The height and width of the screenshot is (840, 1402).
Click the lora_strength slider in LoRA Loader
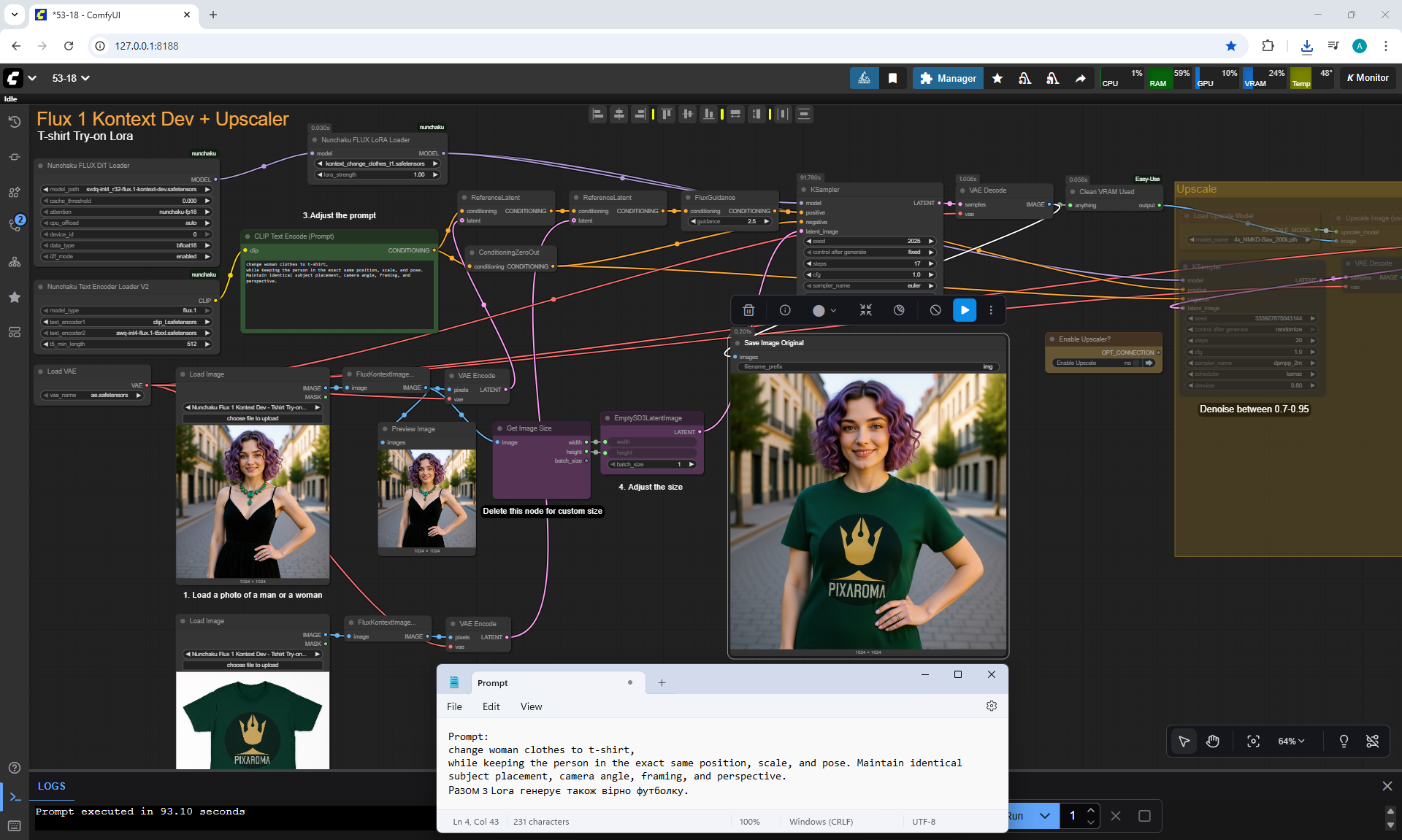pyautogui.click(x=377, y=174)
